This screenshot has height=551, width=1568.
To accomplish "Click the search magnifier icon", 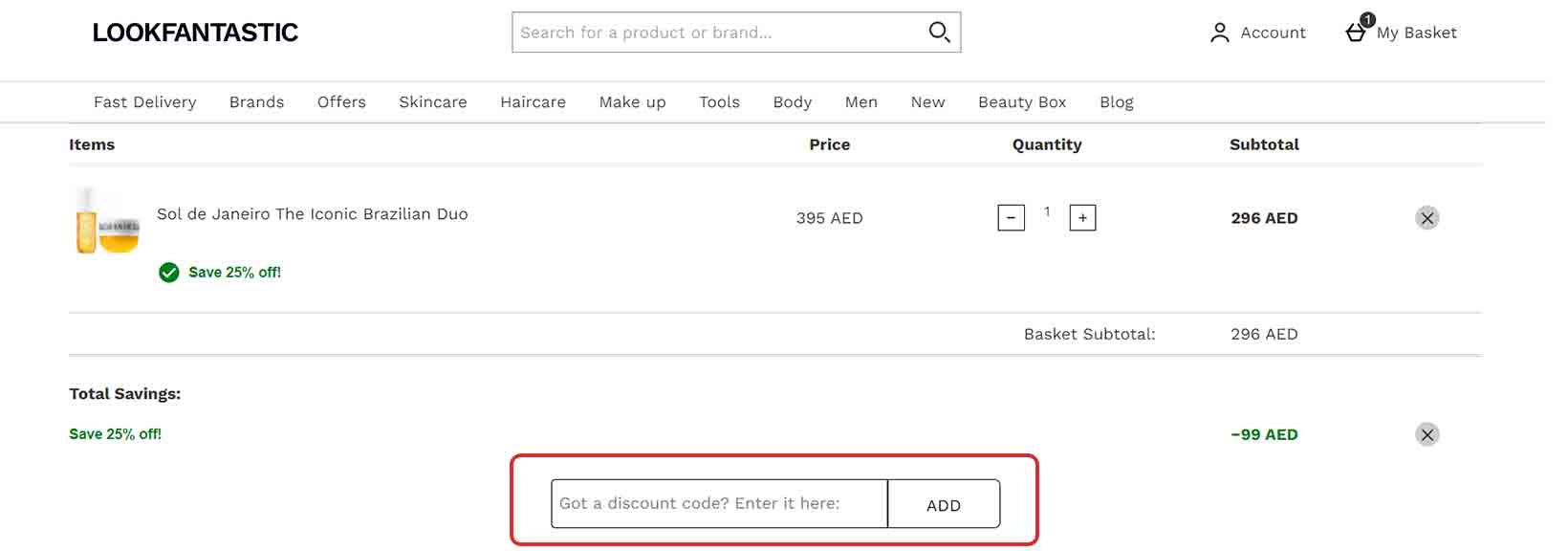I will coord(938,32).
